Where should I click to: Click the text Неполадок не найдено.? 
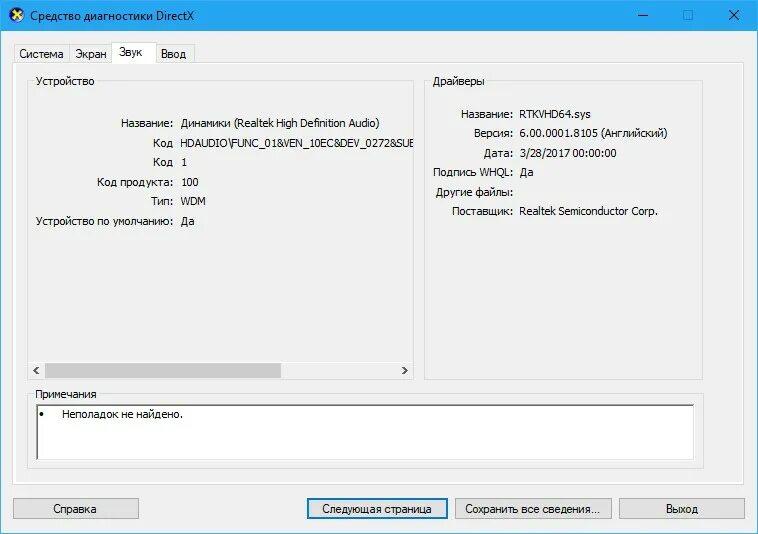(x=122, y=414)
